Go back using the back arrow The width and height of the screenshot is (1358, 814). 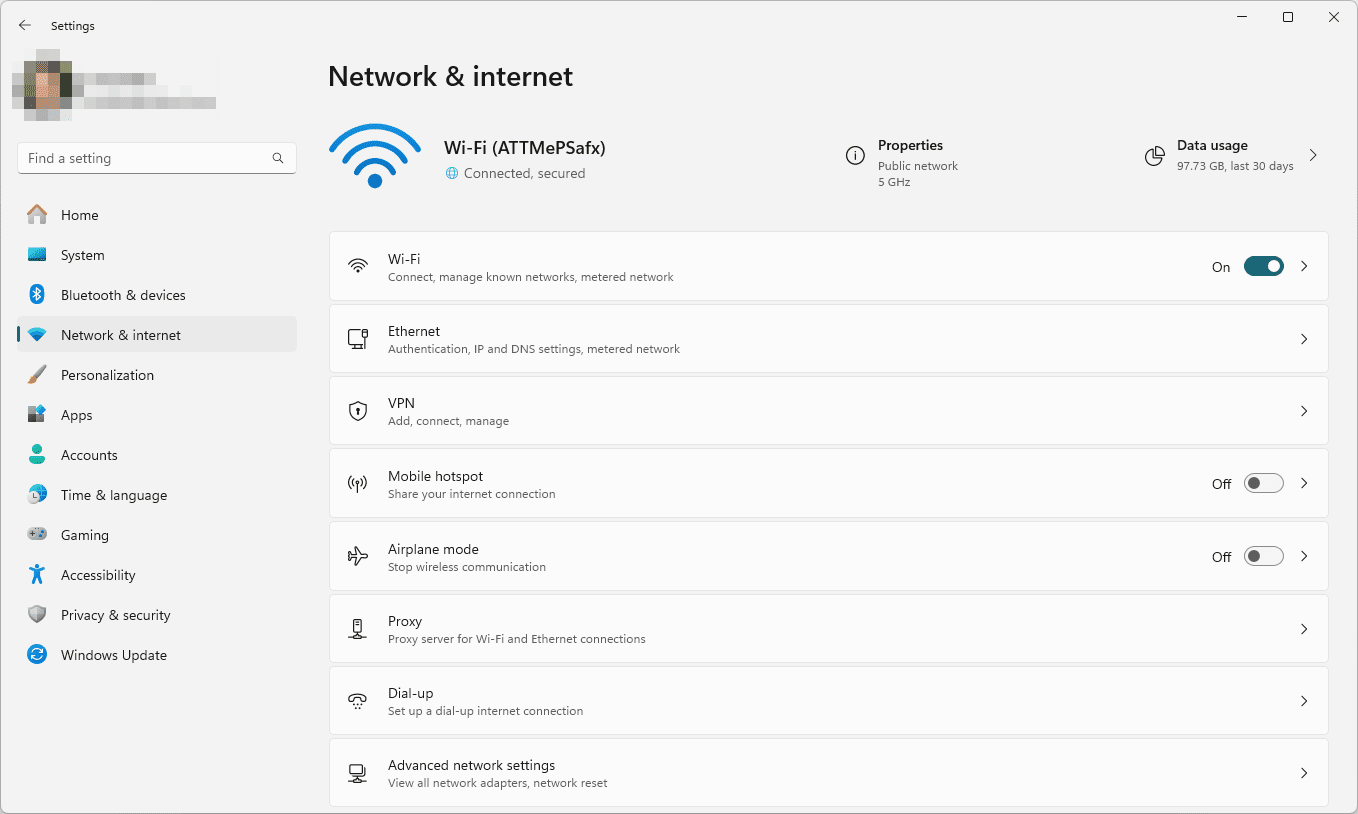click(x=25, y=26)
